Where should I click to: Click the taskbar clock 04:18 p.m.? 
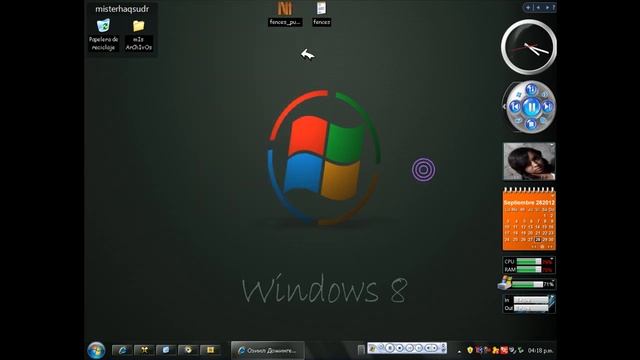[540, 350]
